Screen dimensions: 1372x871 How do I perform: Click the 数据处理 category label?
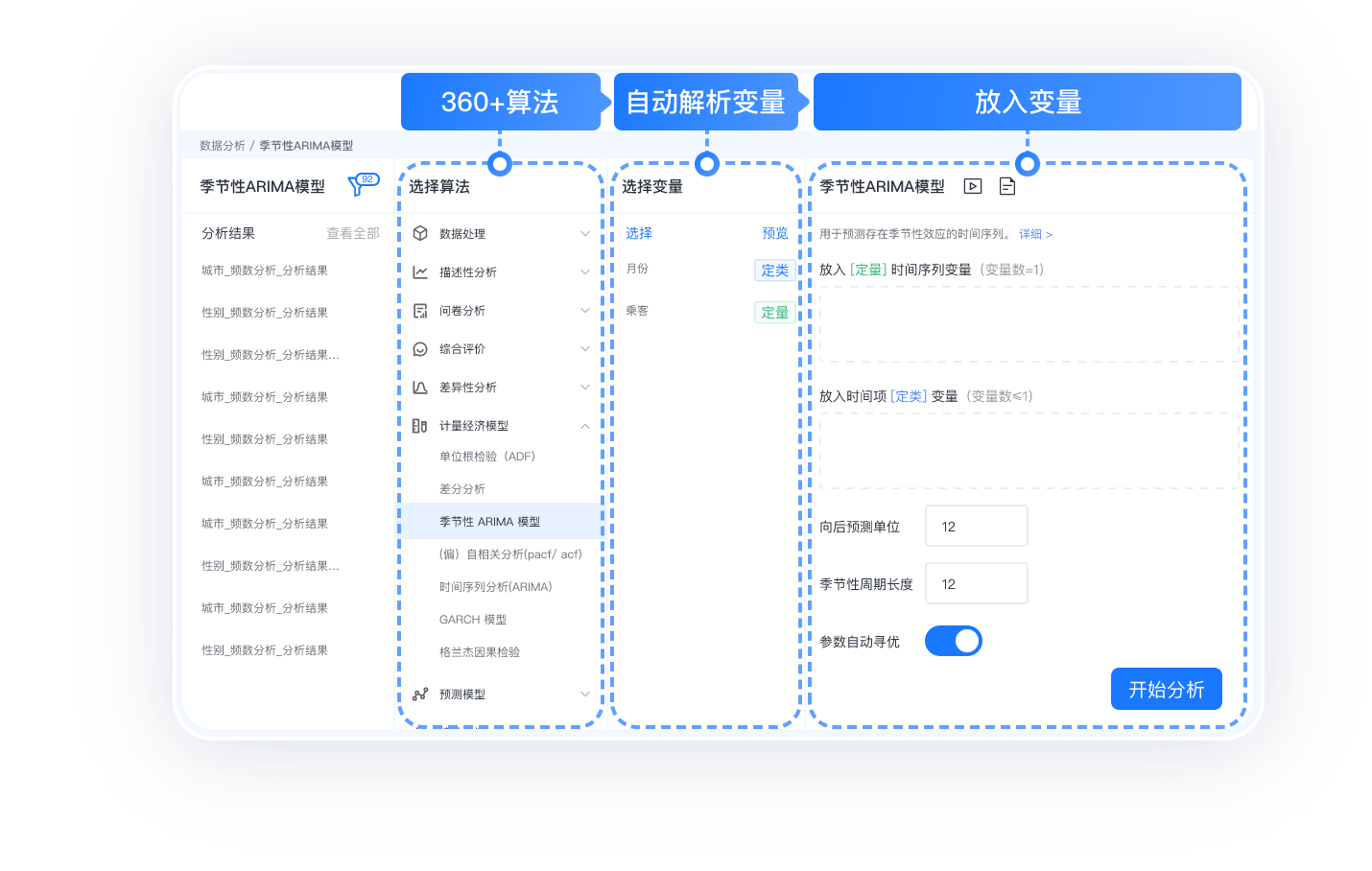point(462,234)
